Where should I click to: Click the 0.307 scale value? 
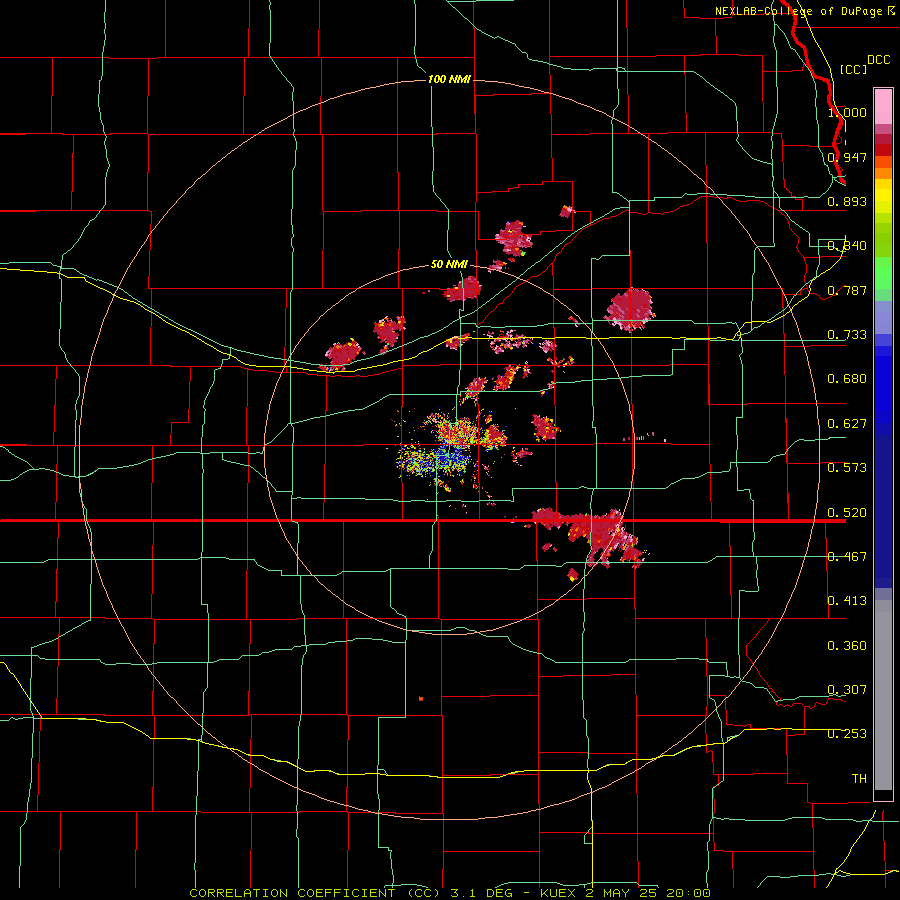coord(847,690)
